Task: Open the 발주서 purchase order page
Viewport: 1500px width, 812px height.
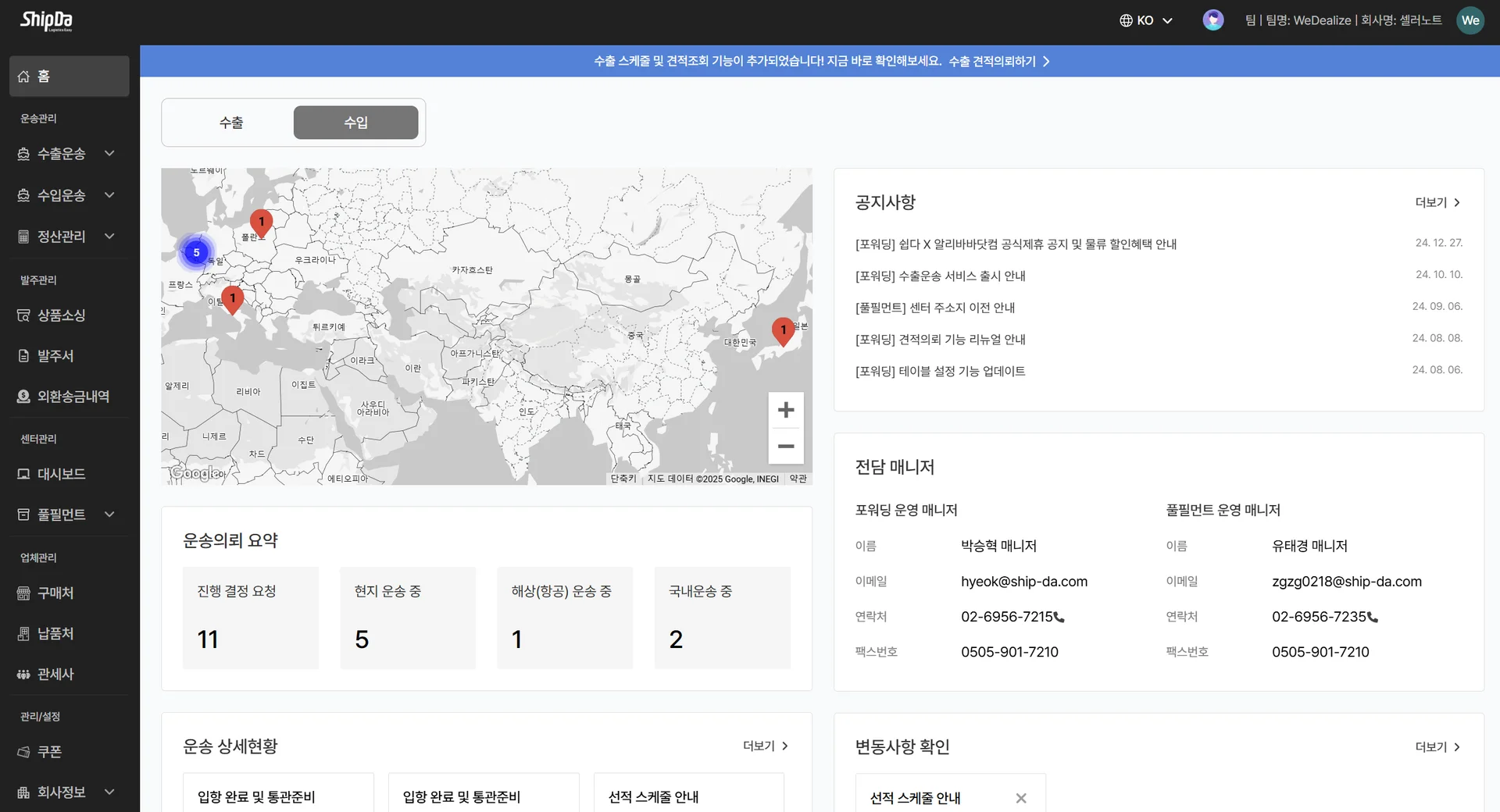Action: (52, 355)
